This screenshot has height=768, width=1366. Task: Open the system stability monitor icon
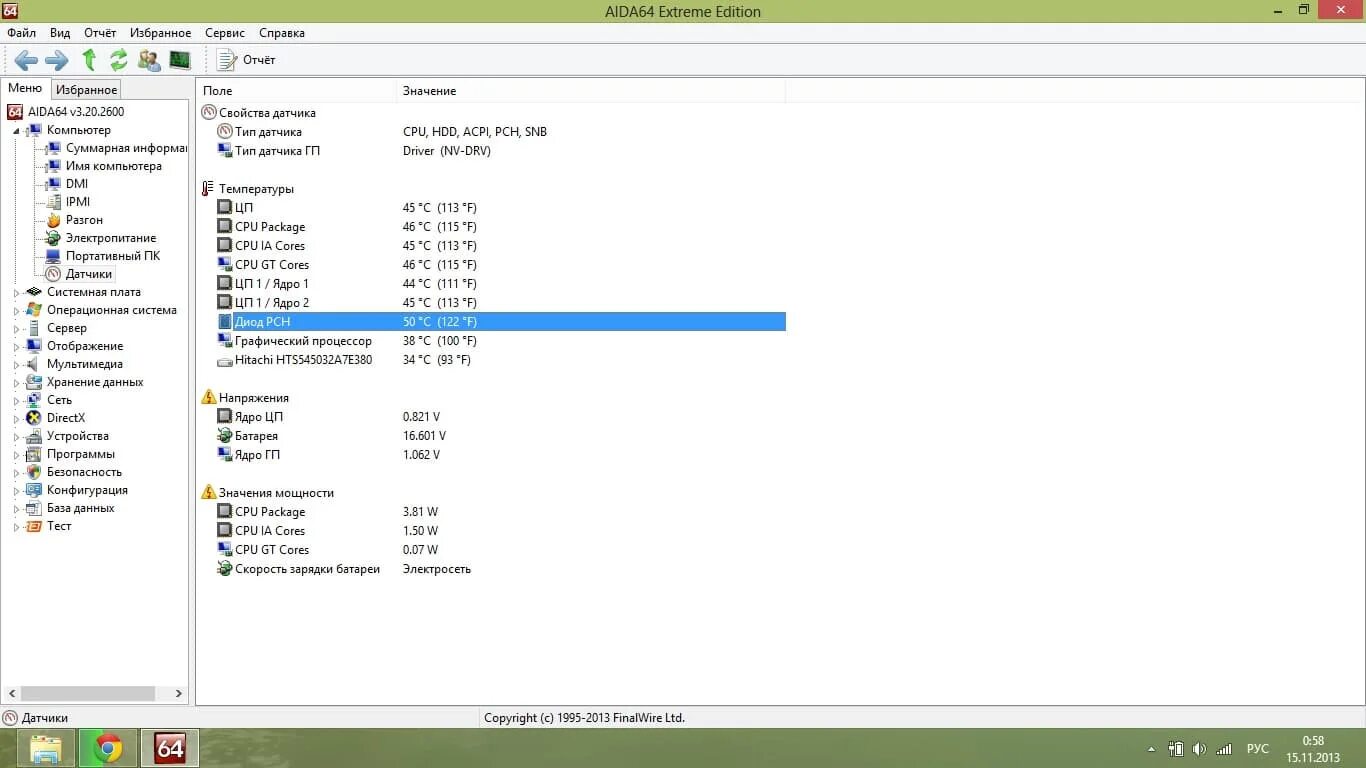coord(180,60)
